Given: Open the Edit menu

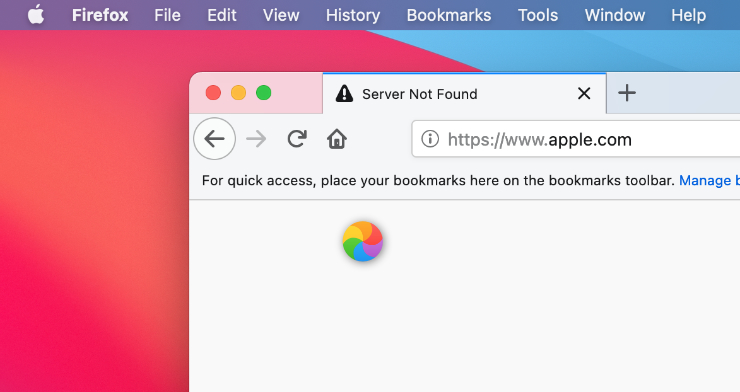Looking at the screenshot, I should (x=222, y=15).
